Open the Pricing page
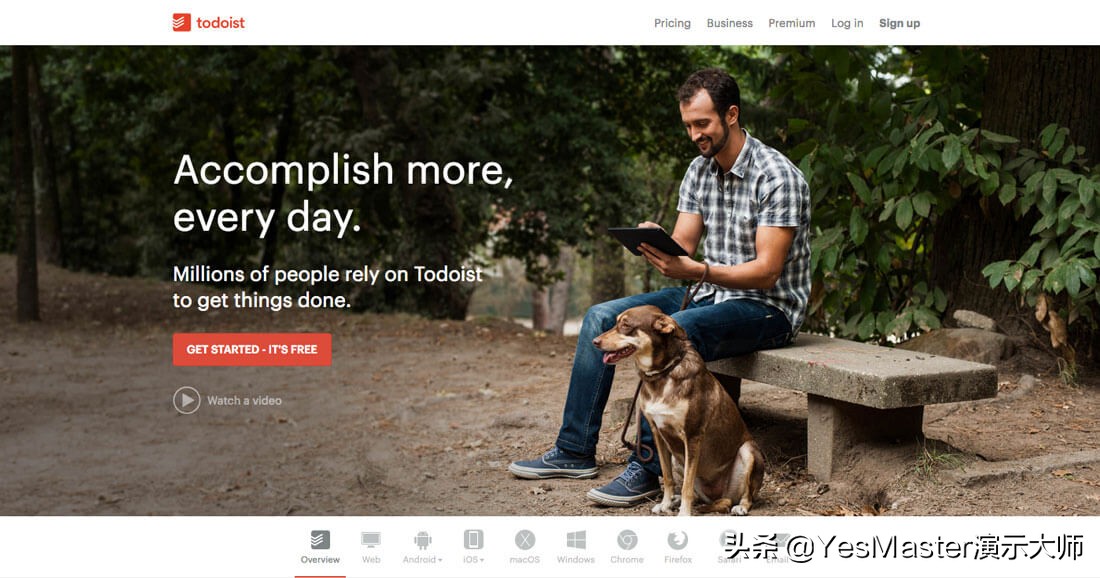Screen dimensions: 1100x578 (672, 23)
